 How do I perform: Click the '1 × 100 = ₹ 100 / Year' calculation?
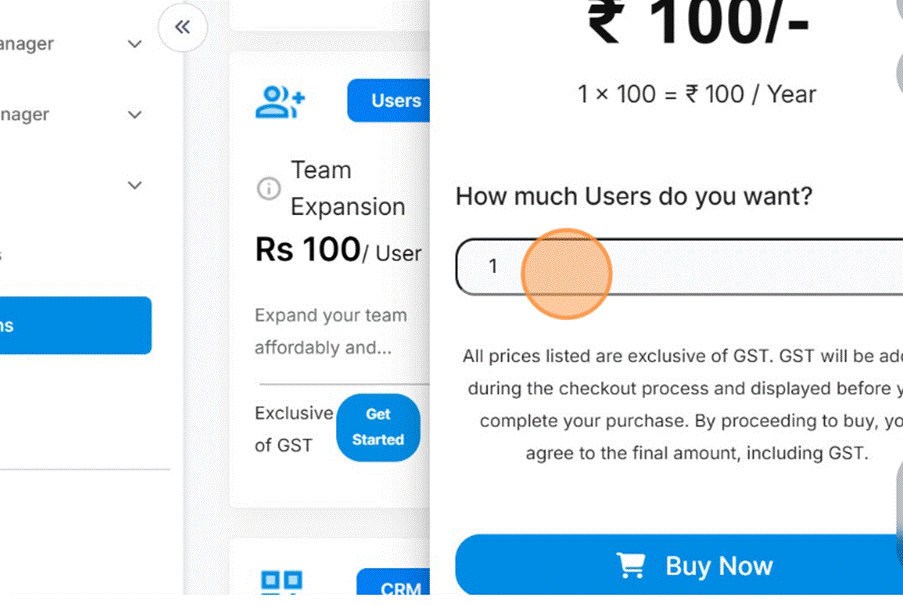coord(696,95)
